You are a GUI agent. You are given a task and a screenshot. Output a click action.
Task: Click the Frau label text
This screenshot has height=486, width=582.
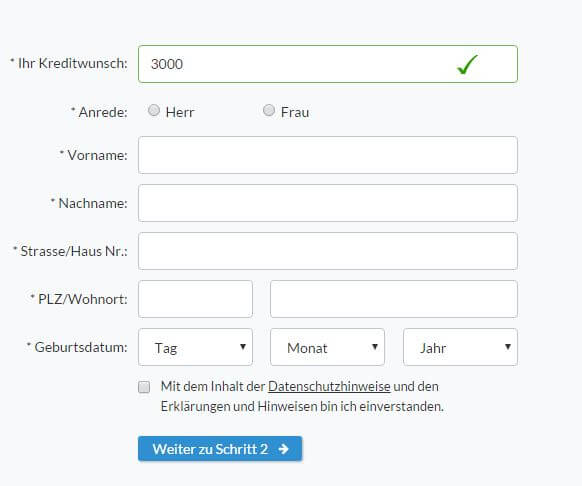(x=295, y=112)
